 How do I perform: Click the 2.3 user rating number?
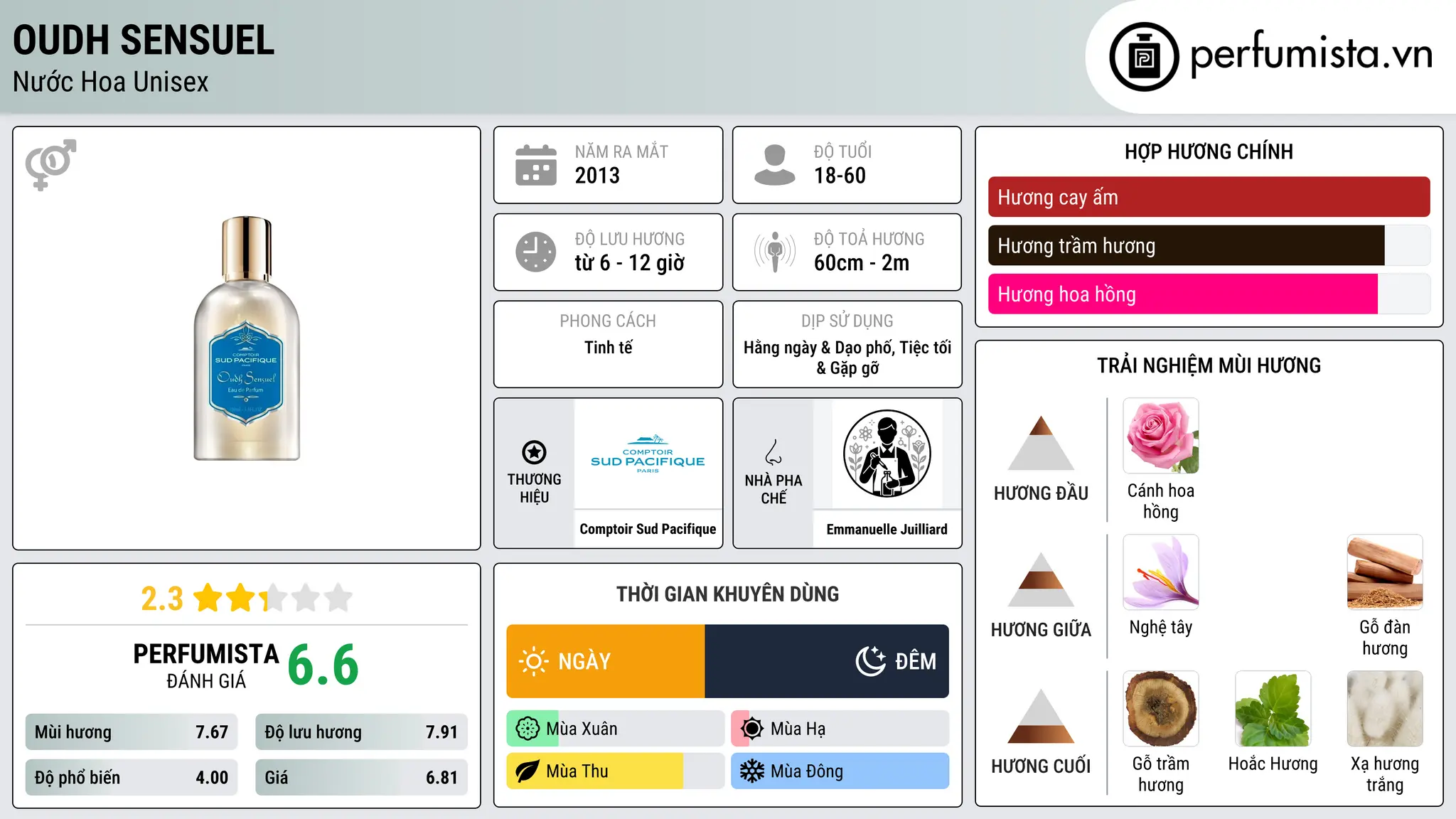coord(162,599)
